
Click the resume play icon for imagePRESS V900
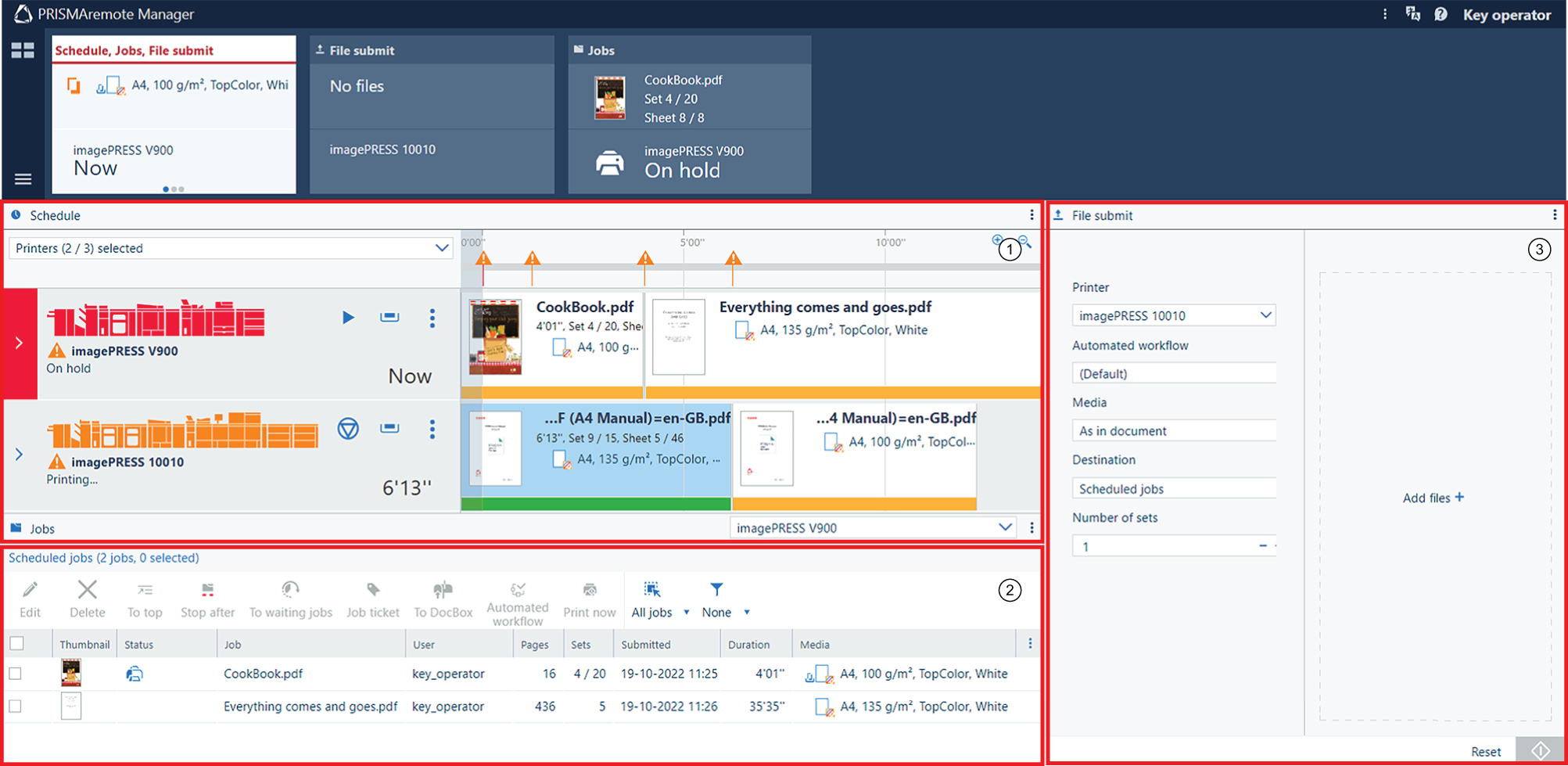348,317
